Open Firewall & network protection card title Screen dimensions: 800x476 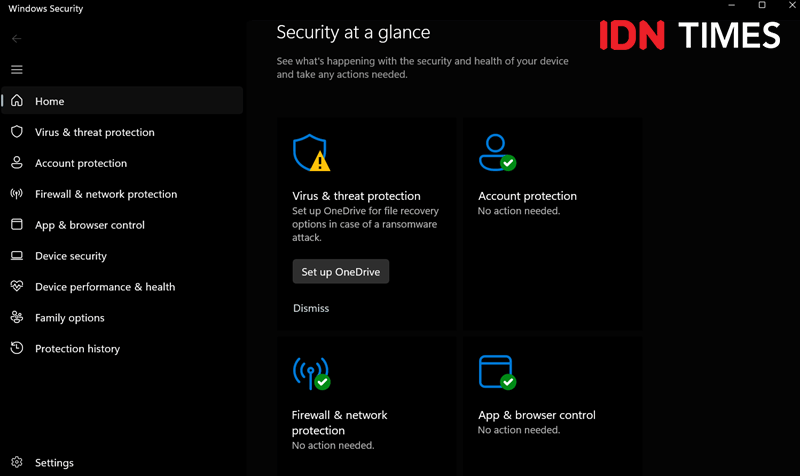339,422
